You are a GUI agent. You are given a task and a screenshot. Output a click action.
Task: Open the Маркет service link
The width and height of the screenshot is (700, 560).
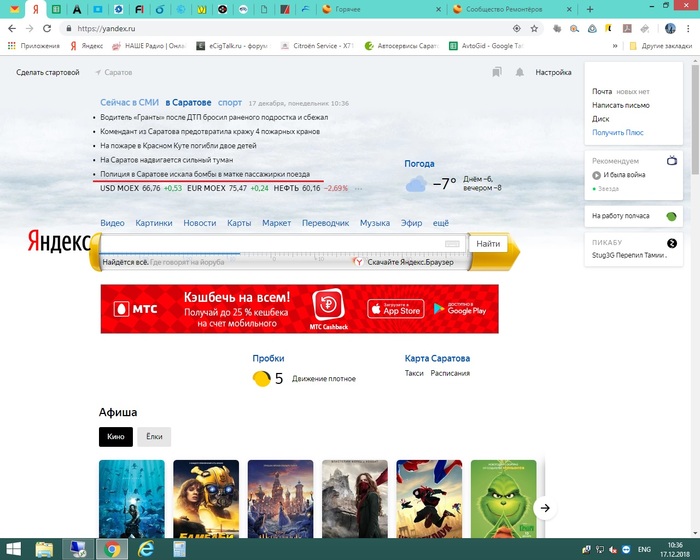click(276, 223)
